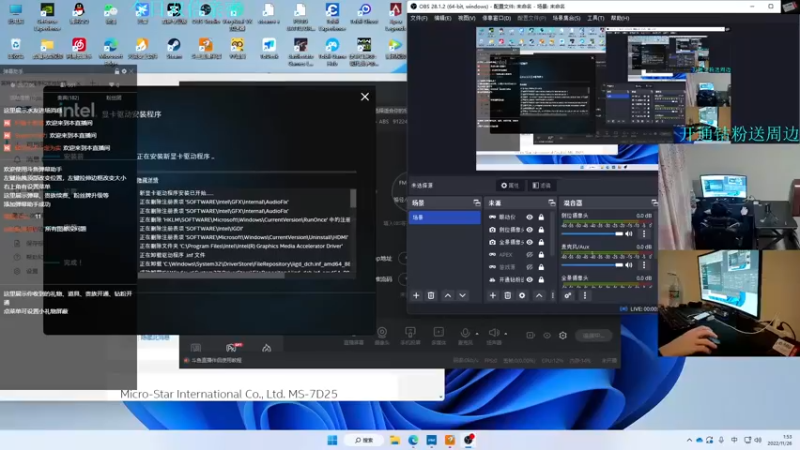Open source Properties button above docks

510,186
